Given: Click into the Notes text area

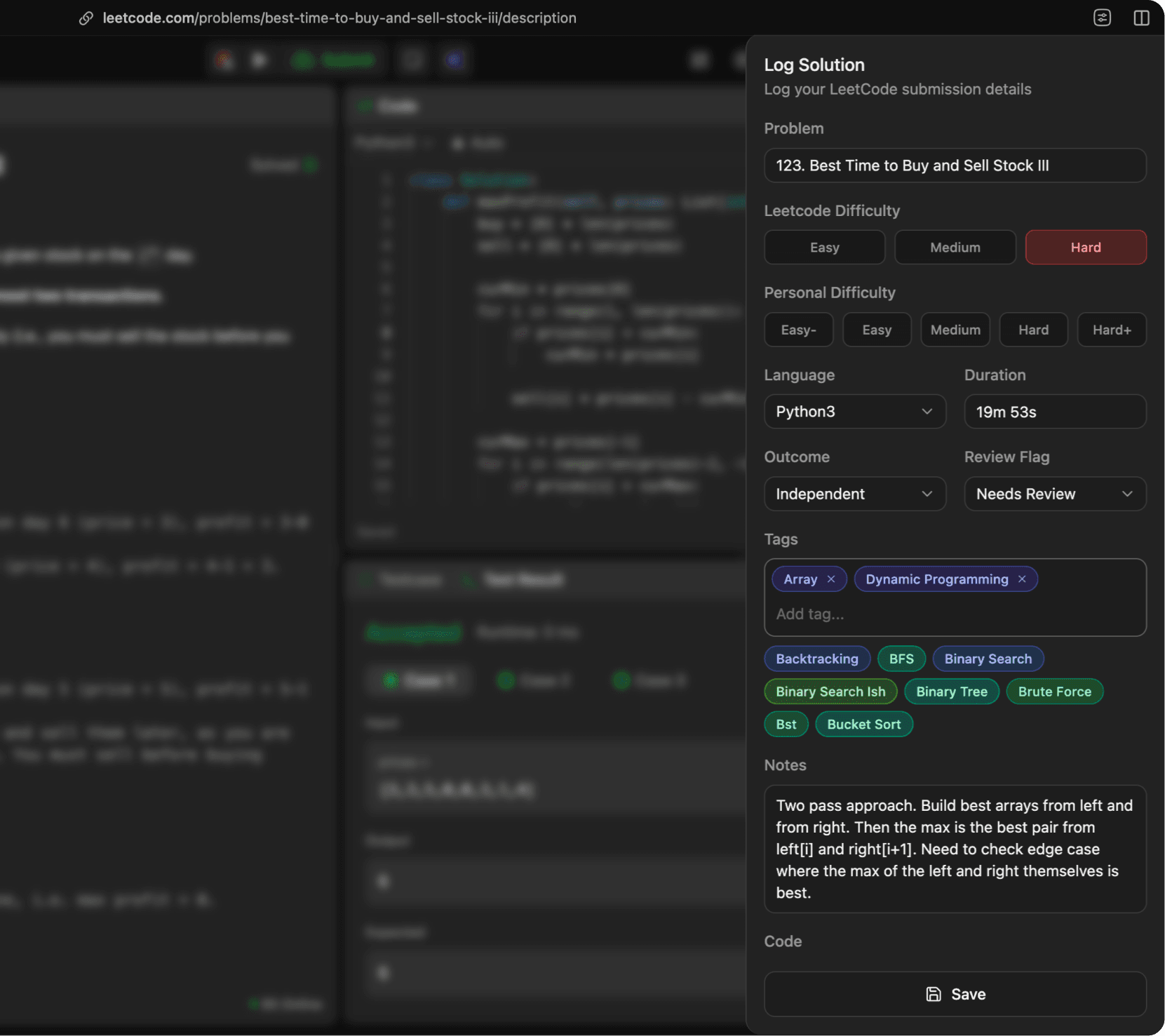Looking at the screenshot, I should 955,849.
